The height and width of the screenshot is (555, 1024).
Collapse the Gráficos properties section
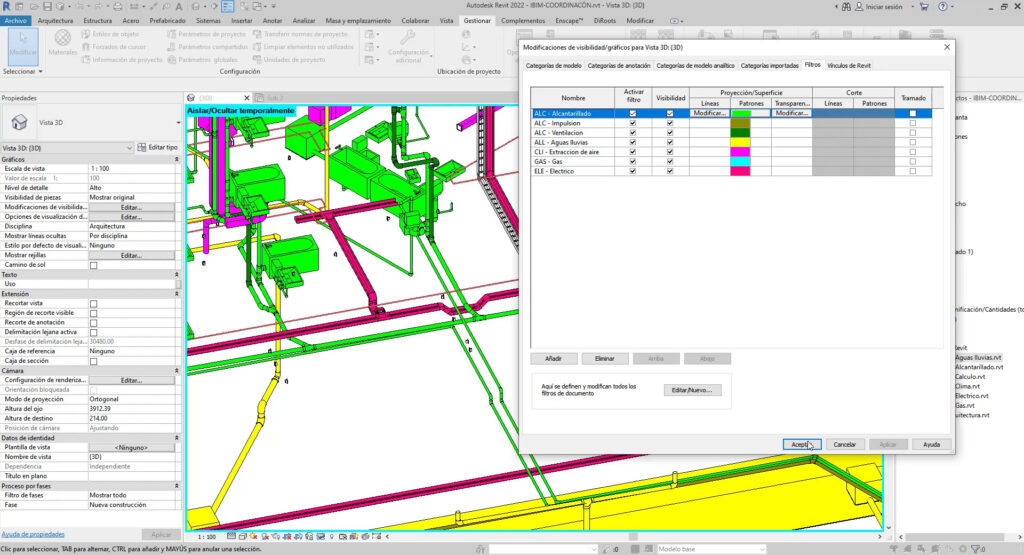point(176,159)
